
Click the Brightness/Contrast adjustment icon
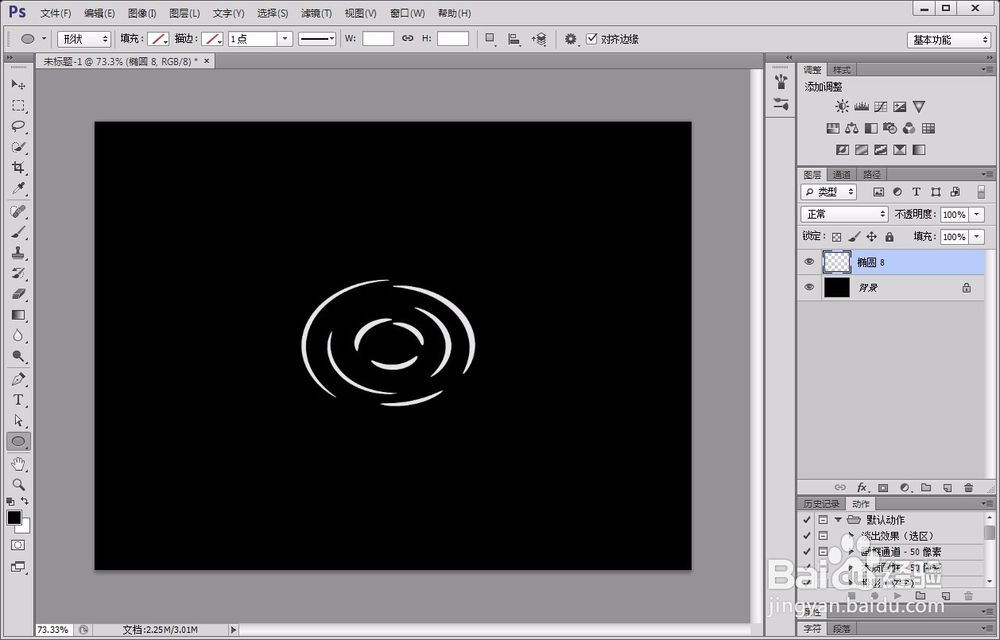pyautogui.click(x=842, y=106)
